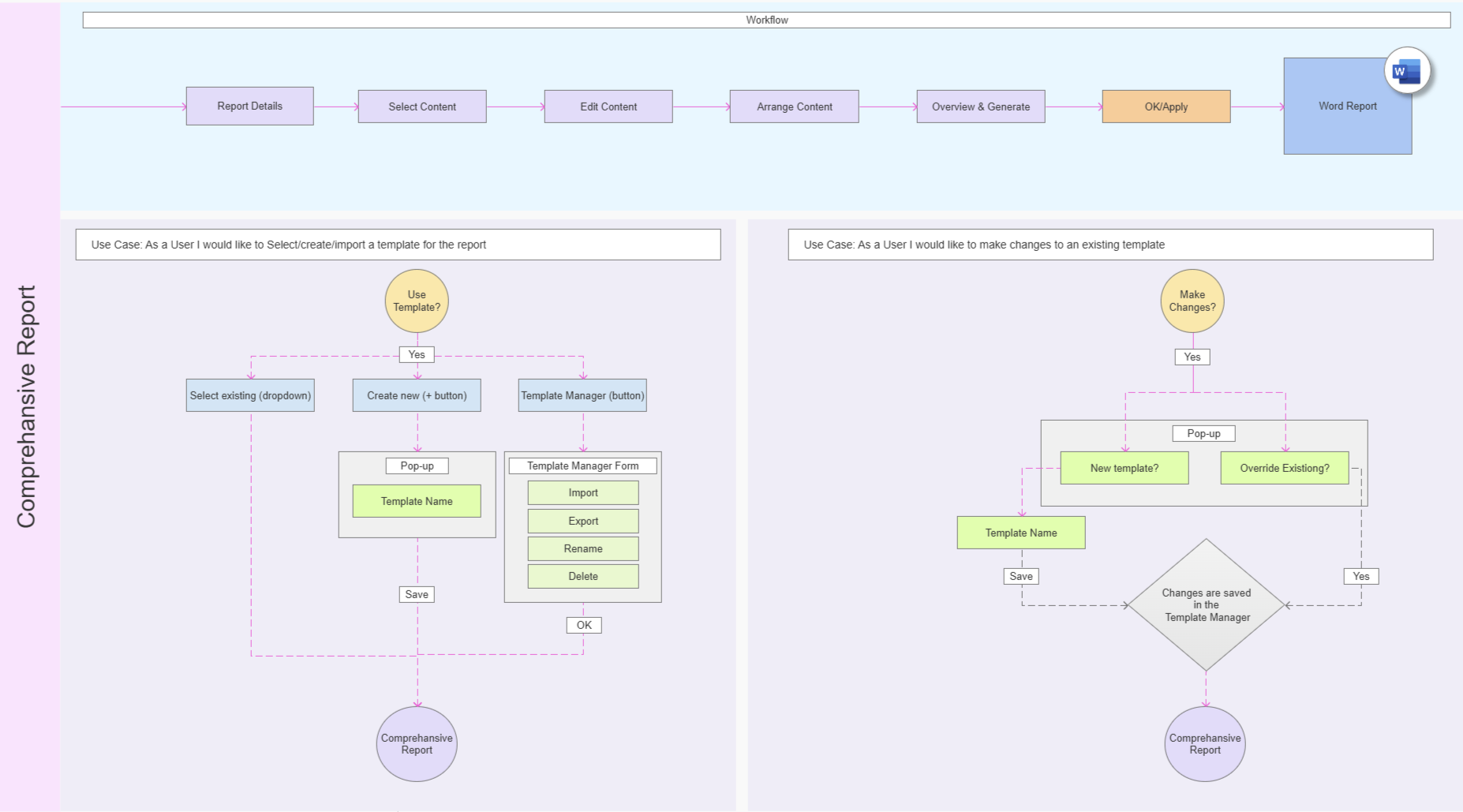Click the Yes label under Use Template?

[x=417, y=354]
